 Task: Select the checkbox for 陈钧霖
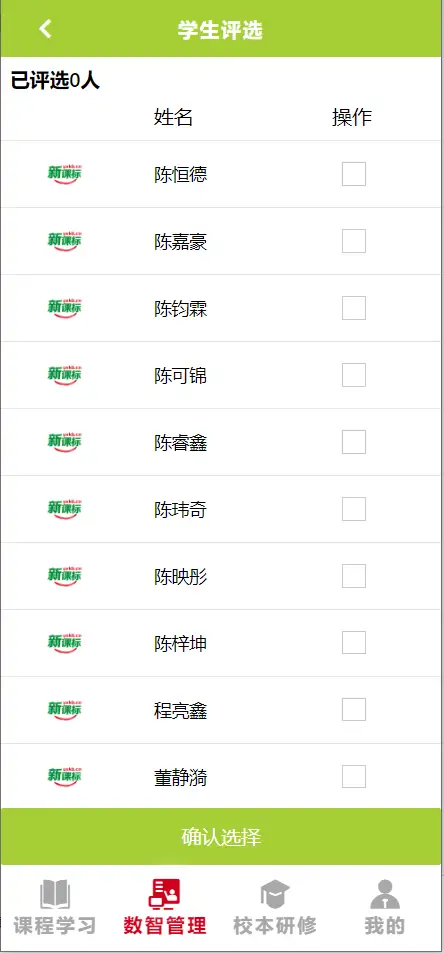pyautogui.click(x=354, y=308)
